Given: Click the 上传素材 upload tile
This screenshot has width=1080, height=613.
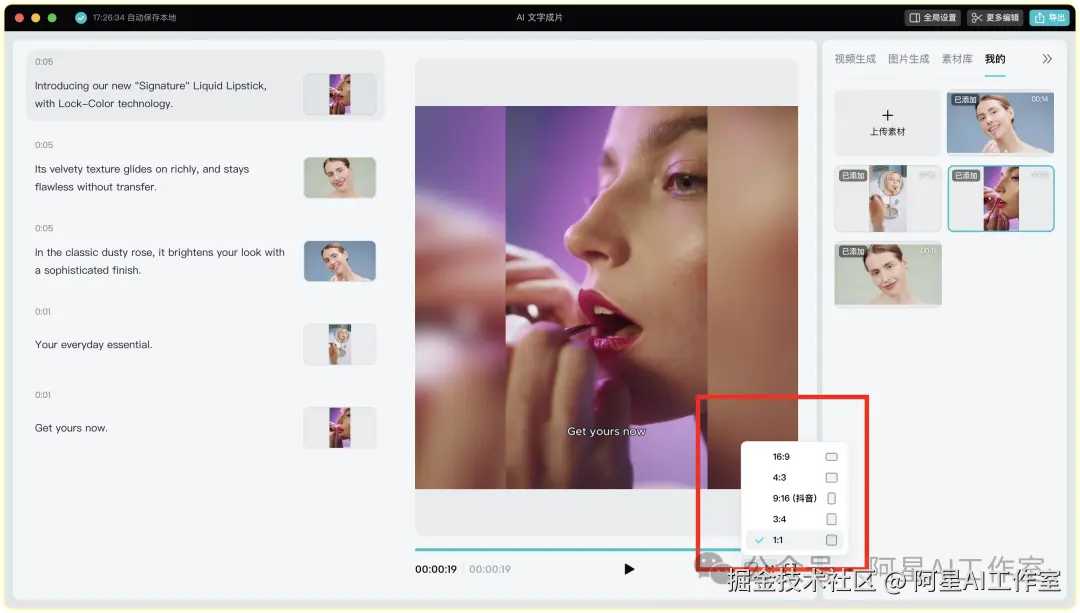Looking at the screenshot, I should (887, 123).
